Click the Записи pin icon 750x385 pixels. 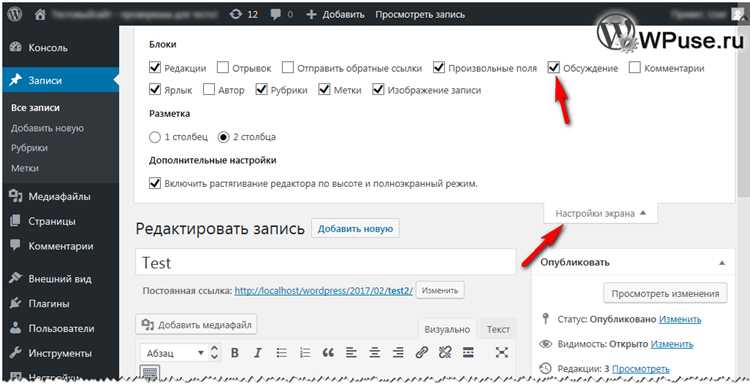pyautogui.click(x=16, y=81)
